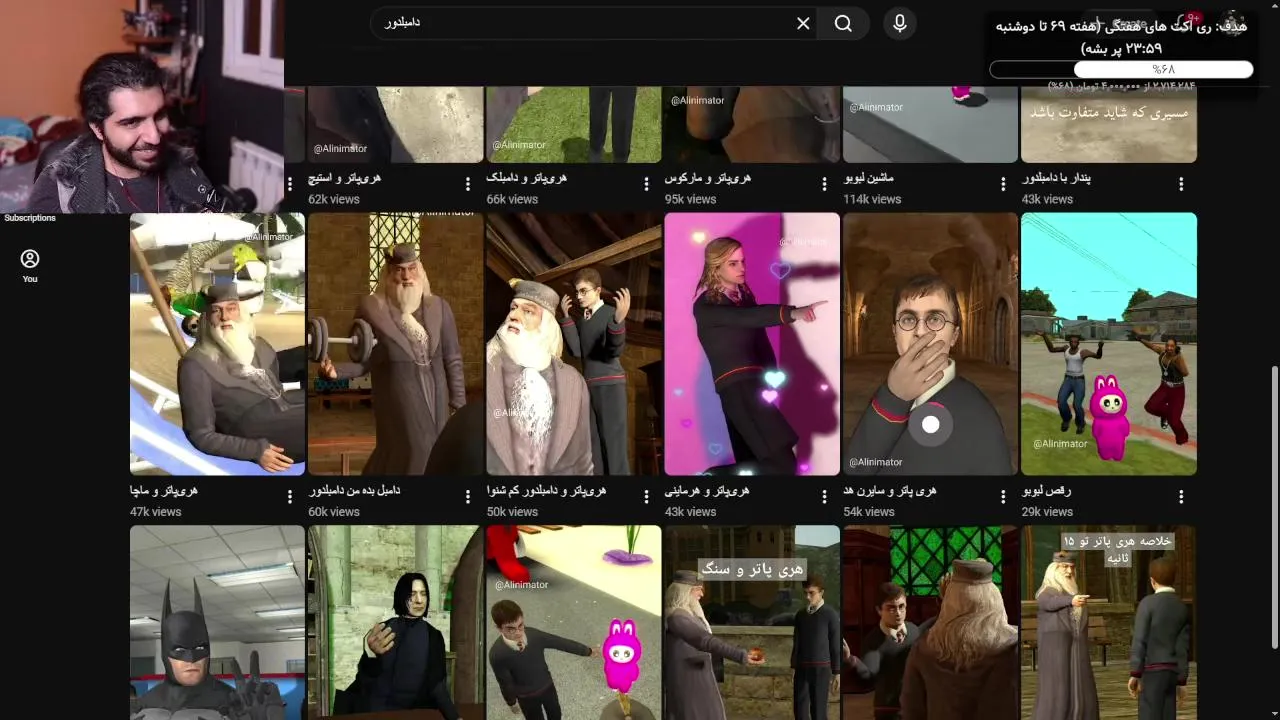The width and height of the screenshot is (1280, 720).
Task: Click the 66k views text
Action: pos(512,199)
